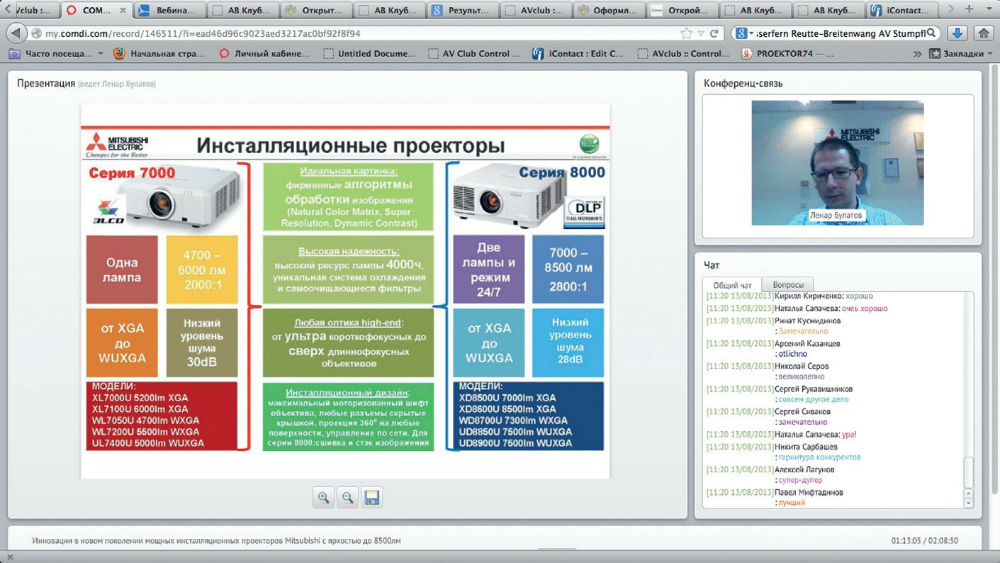Click the browser search field
1000x563 pixels.
coord(840,33)
